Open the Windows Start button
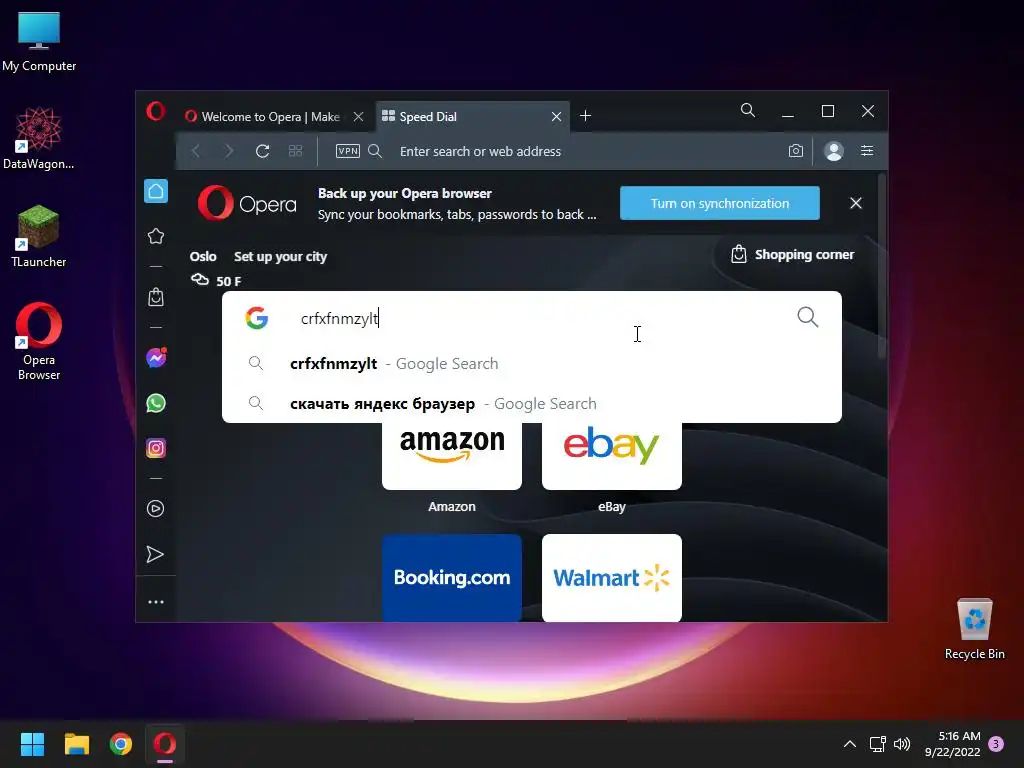 (32, 744)
